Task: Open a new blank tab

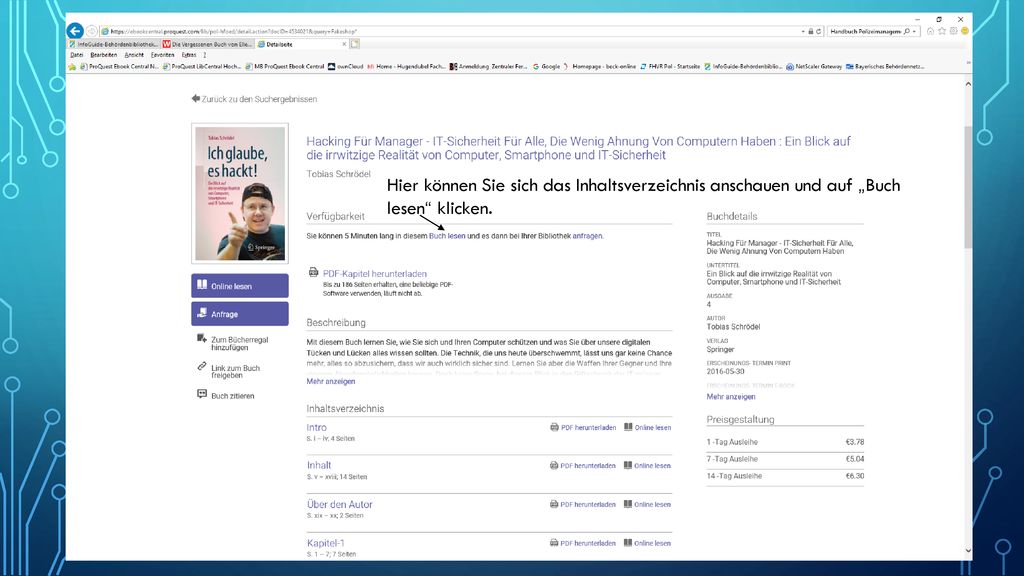Action: coord(355,44)
